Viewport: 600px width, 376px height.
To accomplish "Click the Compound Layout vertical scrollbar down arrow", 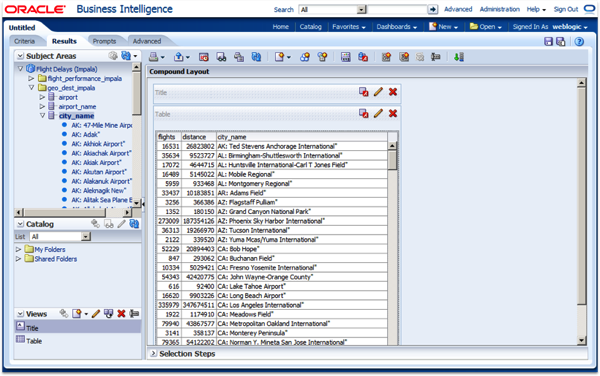I will 581,340.
